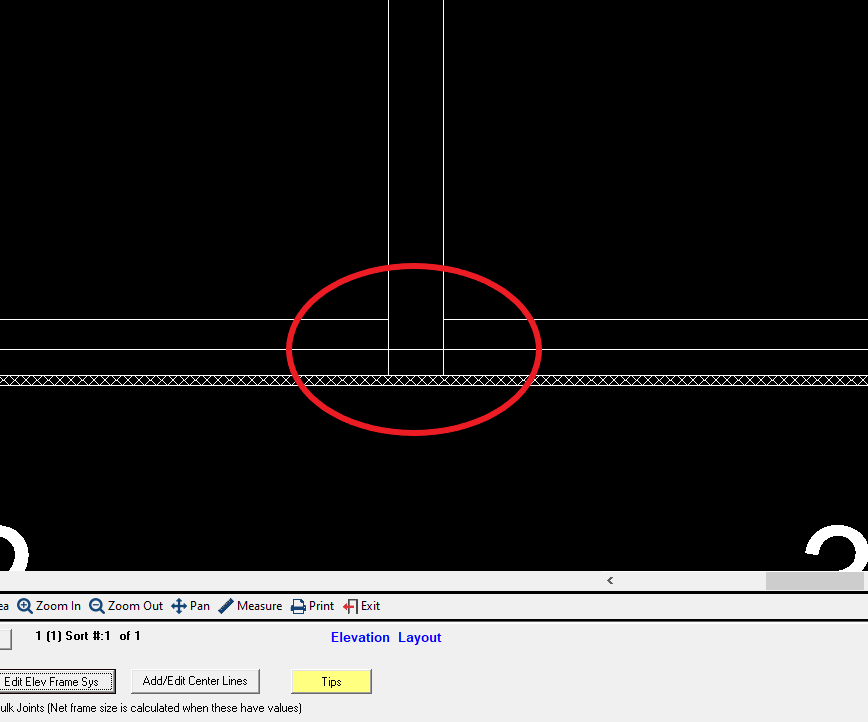868x722 pixels.
Task: Click the Exit door icon
Action: click(x=350, y=606)
